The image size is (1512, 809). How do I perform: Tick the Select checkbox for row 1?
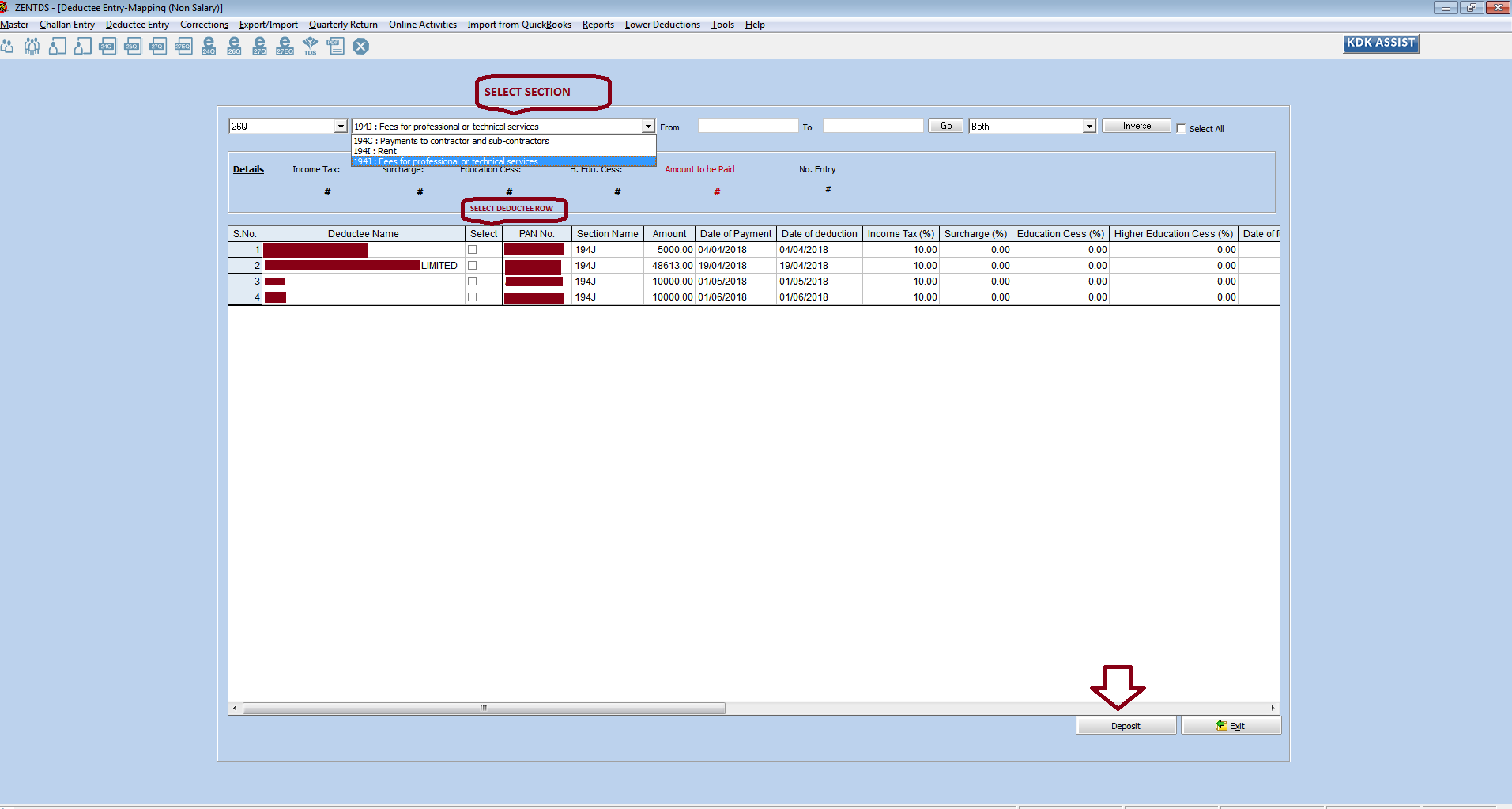473,250
